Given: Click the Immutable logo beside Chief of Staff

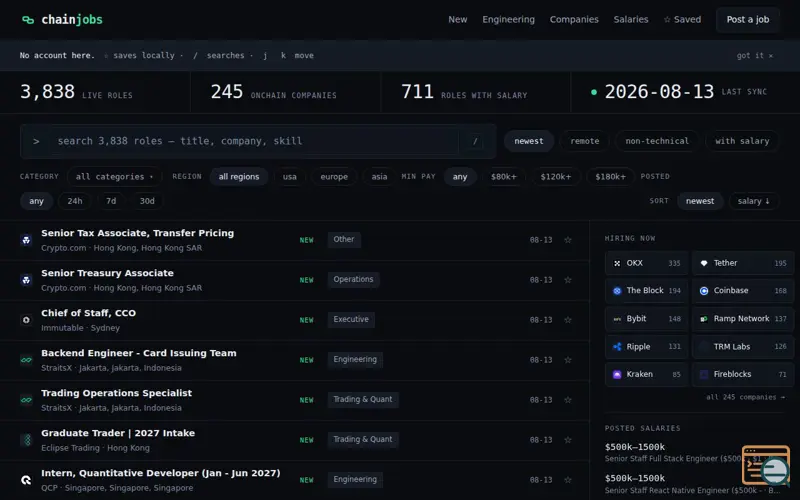Looking at the screenshot, I should click(x=26, y=320).
